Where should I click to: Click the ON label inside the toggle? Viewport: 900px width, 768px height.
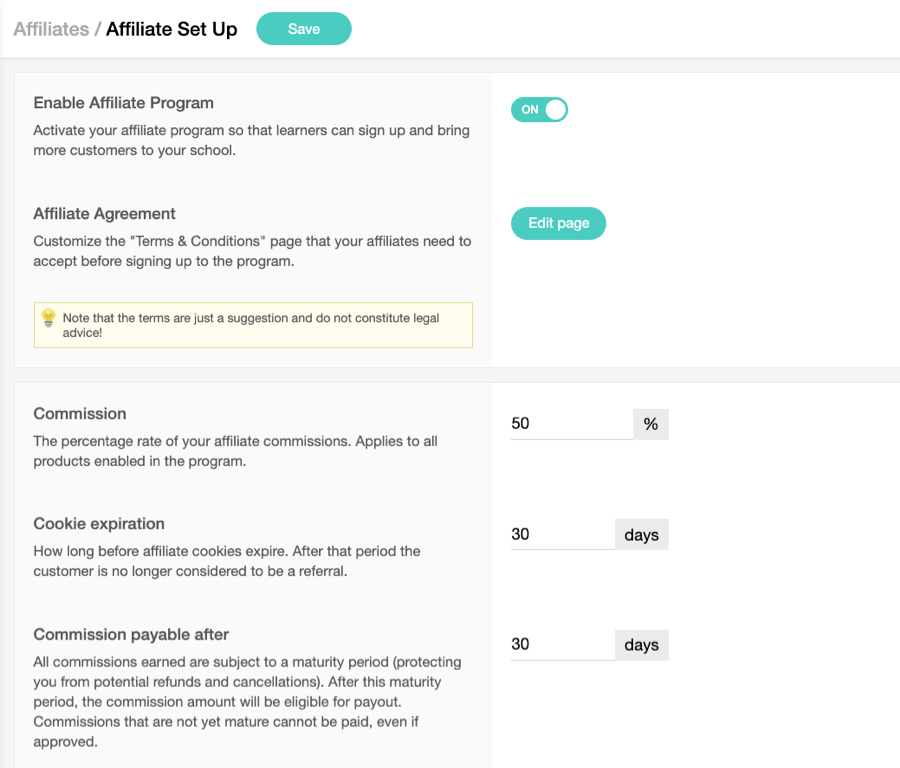tap(530, 110)
